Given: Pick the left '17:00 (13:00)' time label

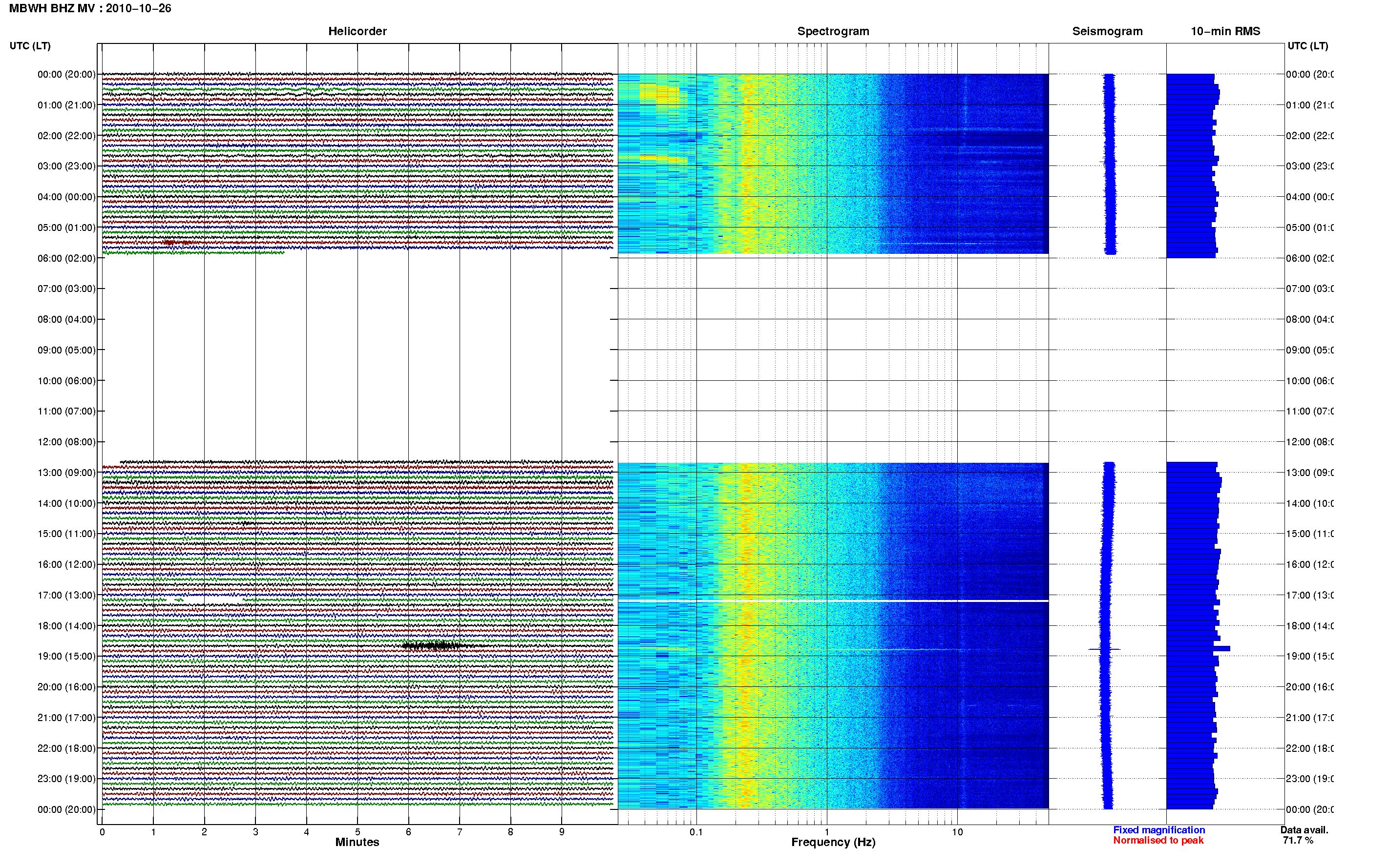Looking at the screenshot, I should point(66,595).
